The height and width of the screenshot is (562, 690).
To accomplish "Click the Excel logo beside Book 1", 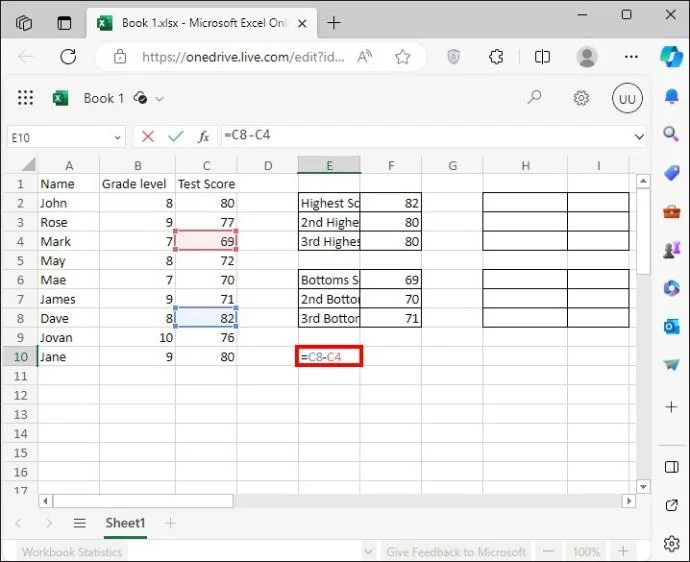I will pyautogui.click(x=60, y=98).
